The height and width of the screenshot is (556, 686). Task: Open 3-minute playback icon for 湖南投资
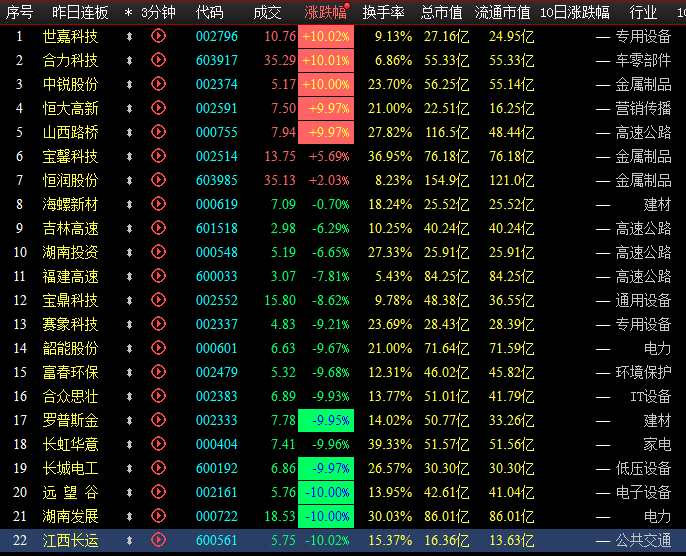pyautogui.click(x=158, y=252)
